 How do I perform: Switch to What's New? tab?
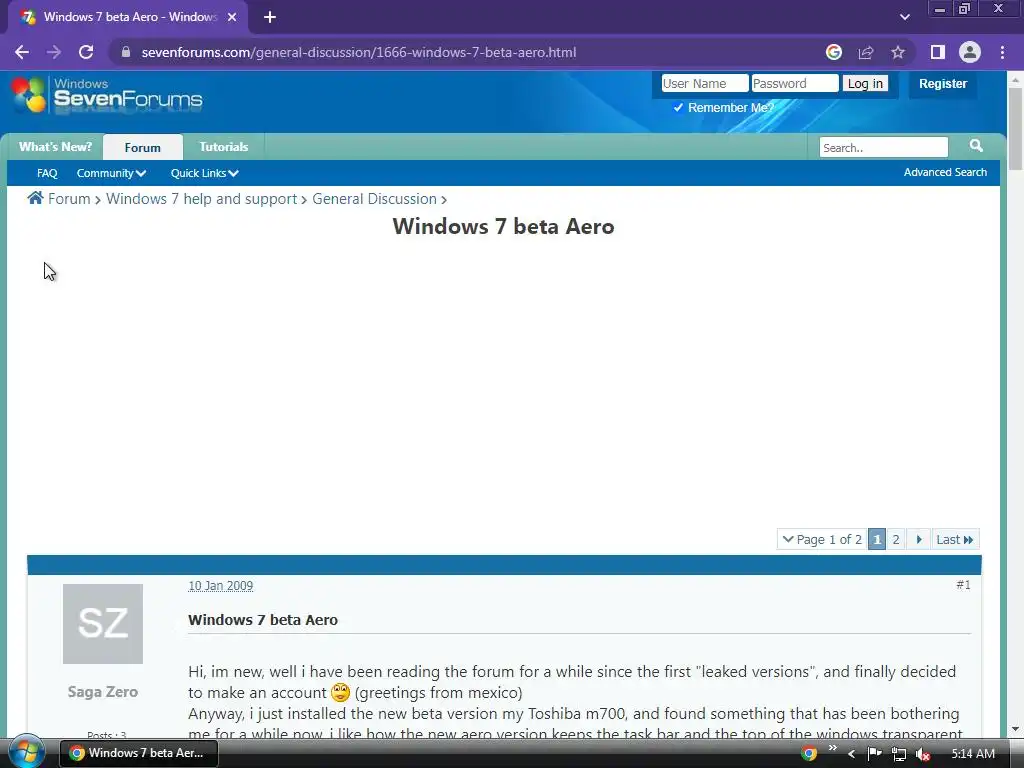pyautogui.click(x=56, y=147)
